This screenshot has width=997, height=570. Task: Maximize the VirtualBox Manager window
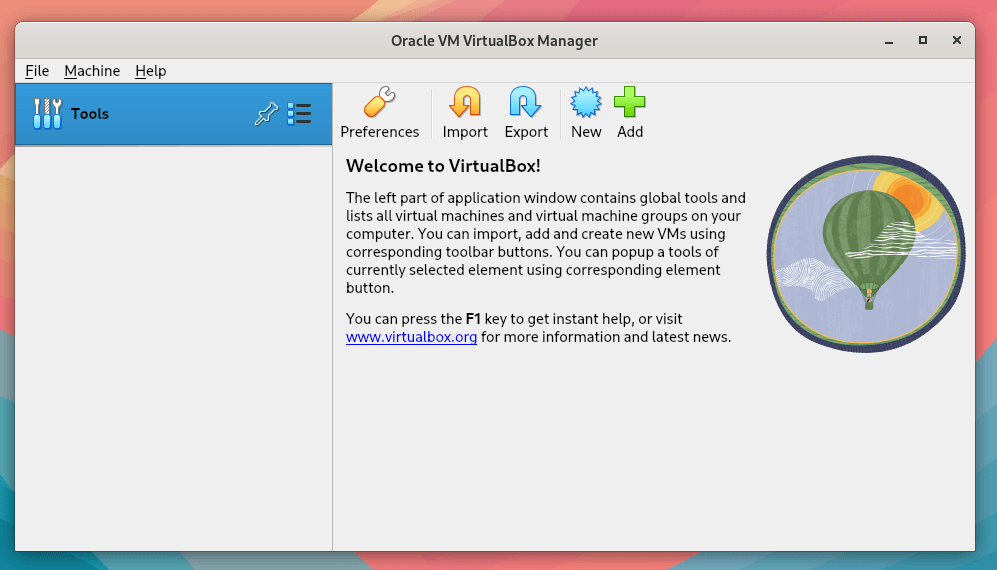click(923, 40)
